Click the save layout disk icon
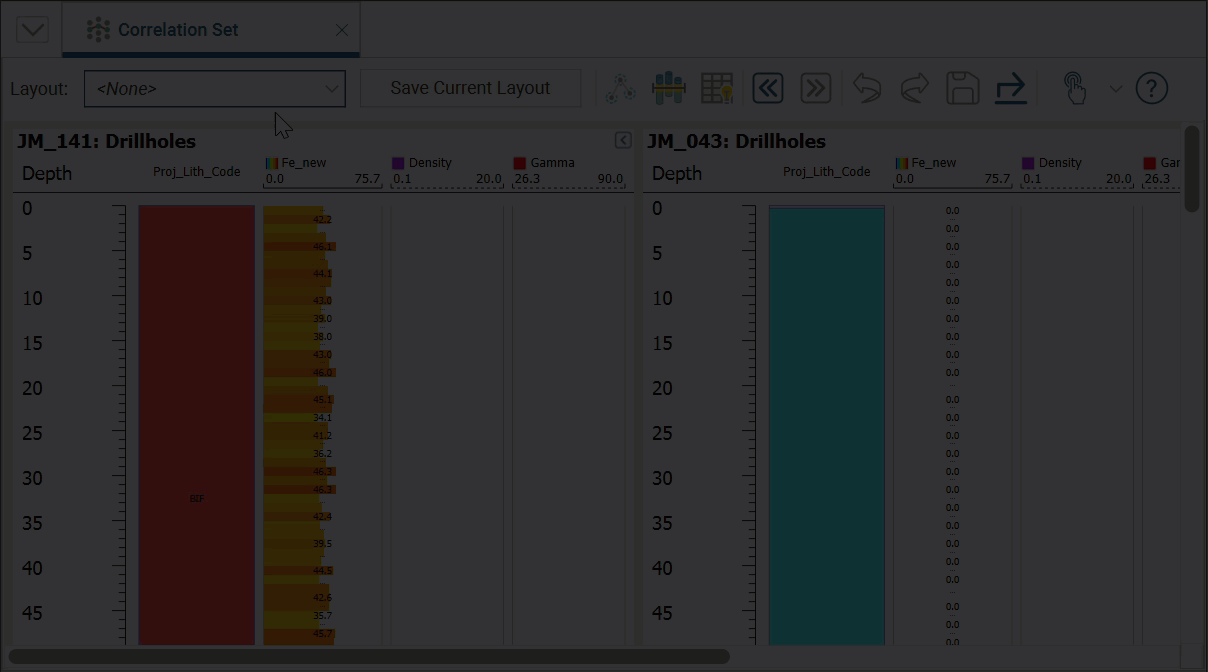 962,88
